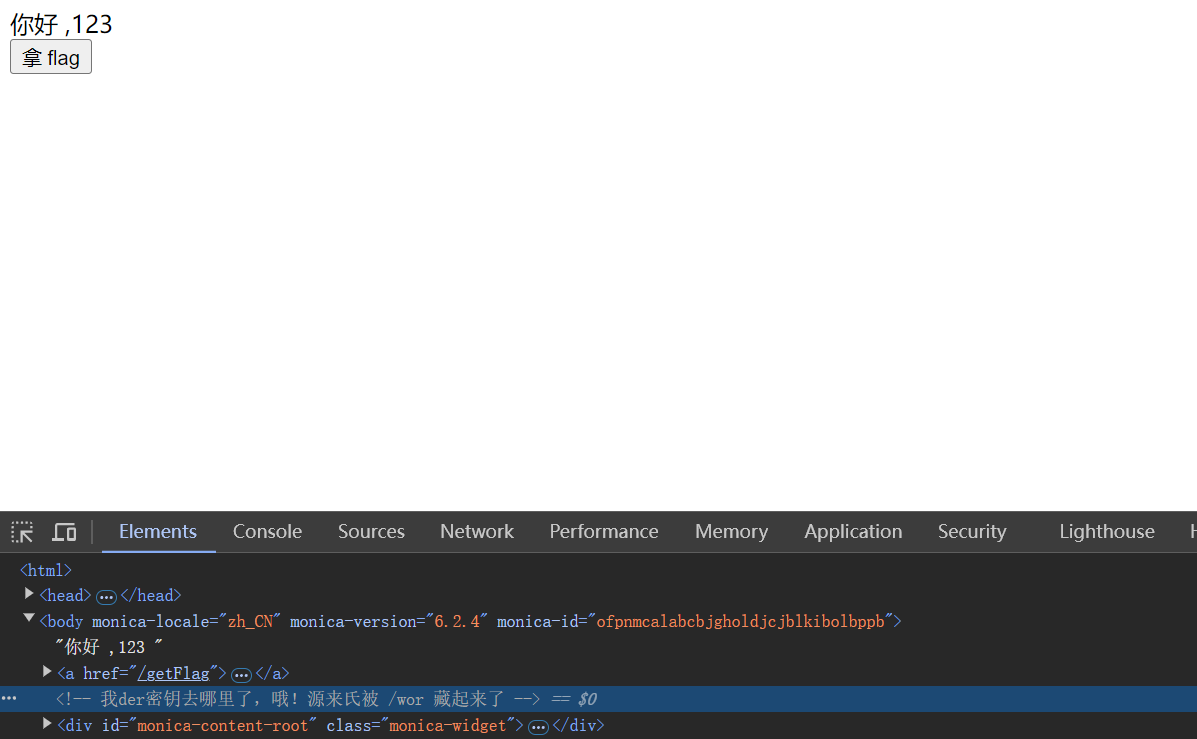Toggle the device toolbar emulation mode

click(x=63, y=531)
